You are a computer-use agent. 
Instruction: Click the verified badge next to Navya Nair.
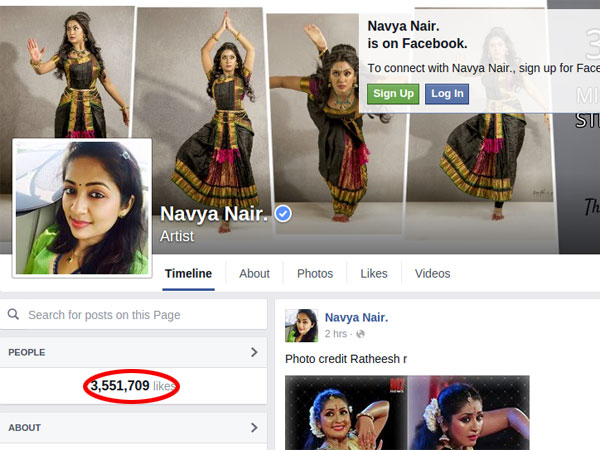pos(283,214)
